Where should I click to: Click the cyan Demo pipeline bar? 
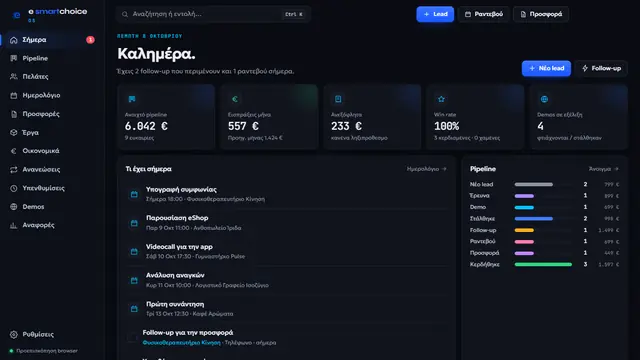pyautogui.click(x=524, y=207)
